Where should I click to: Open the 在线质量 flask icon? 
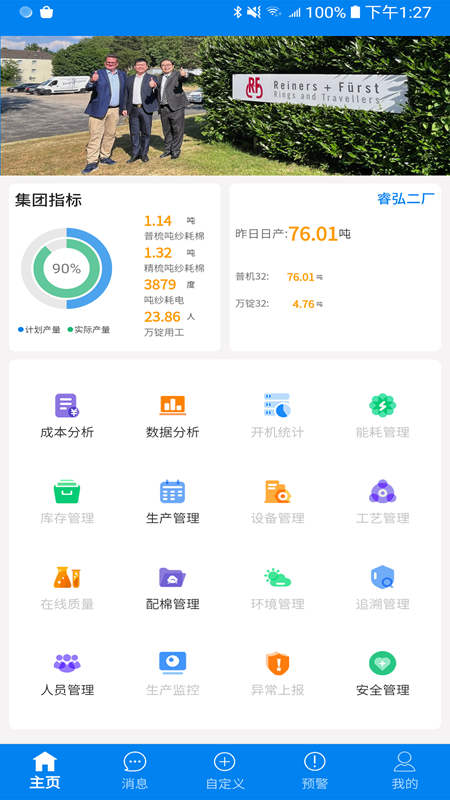click(67, 577)
